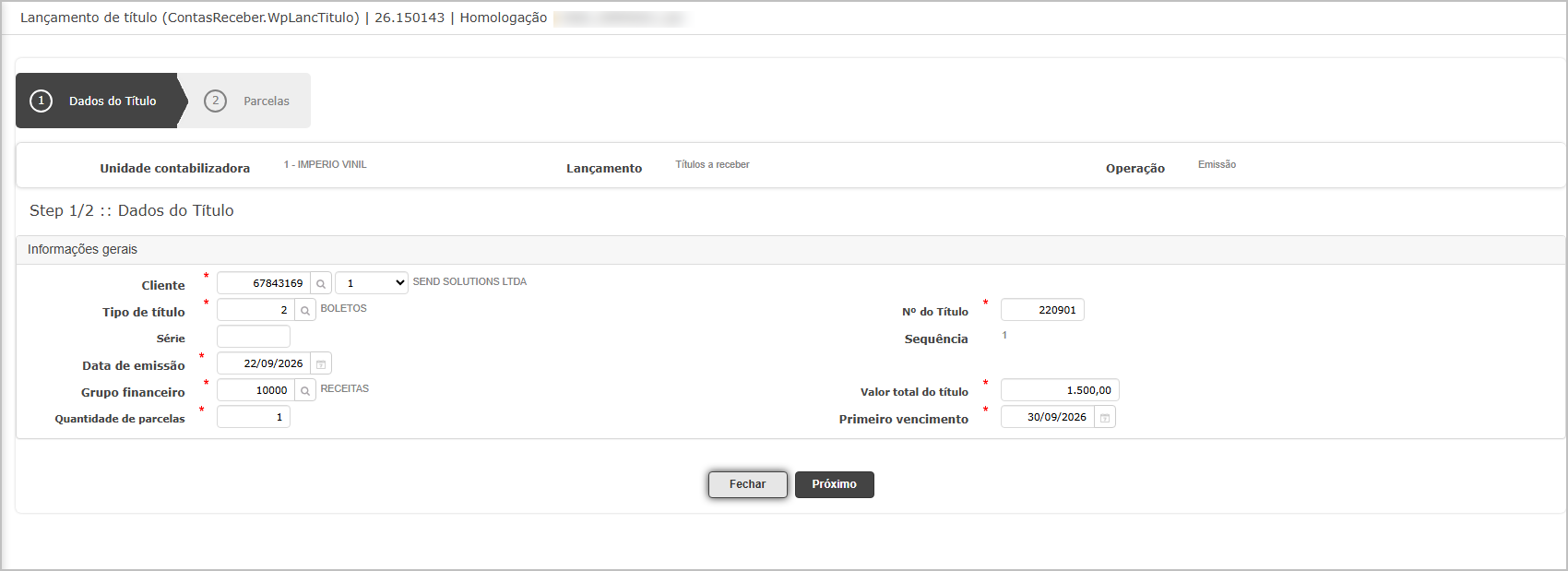The width and height of the screenshot is (1568, 571).
Task: Click the step 2 circle icon
Action: pos(215,101)
